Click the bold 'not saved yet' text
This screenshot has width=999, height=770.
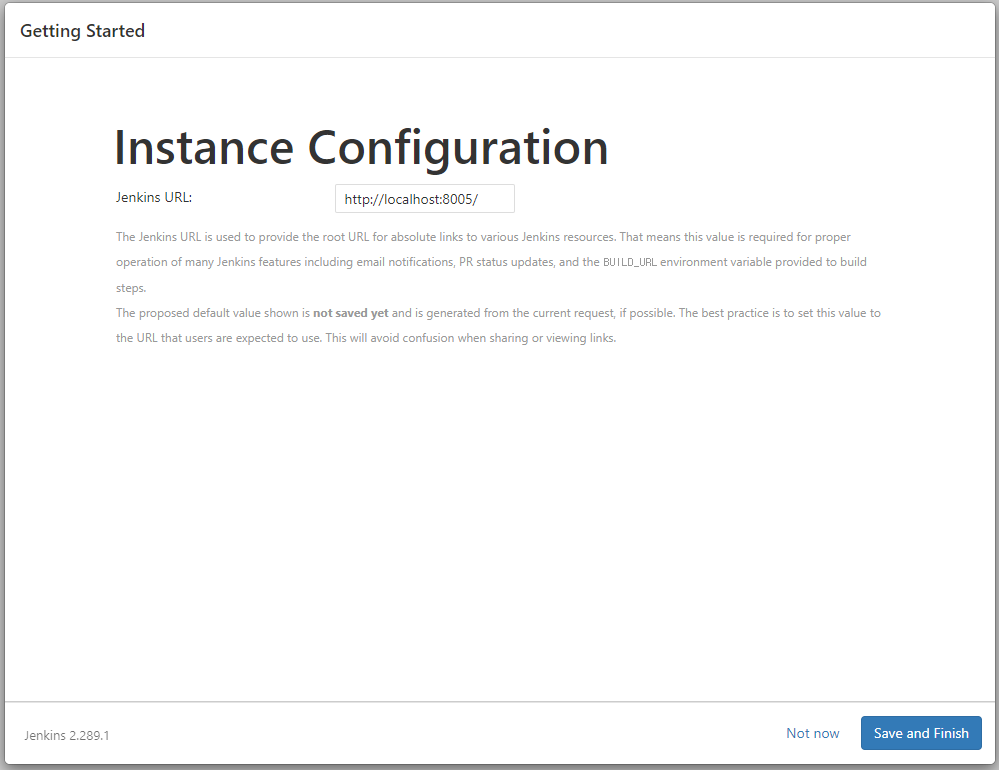350,313
